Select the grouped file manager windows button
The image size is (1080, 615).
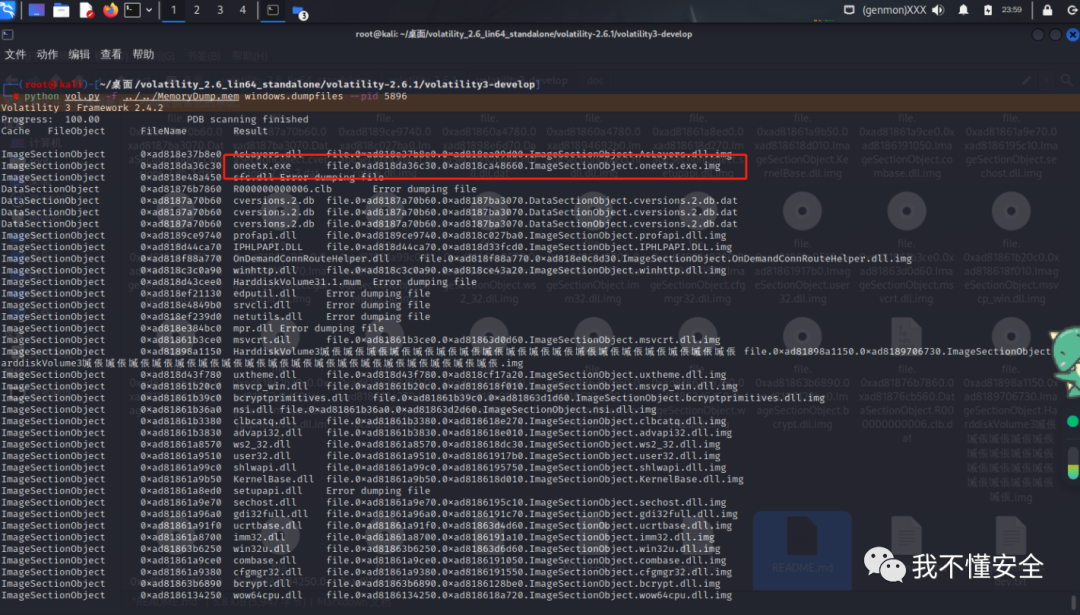pyautogui.click(x=300, y=12)
